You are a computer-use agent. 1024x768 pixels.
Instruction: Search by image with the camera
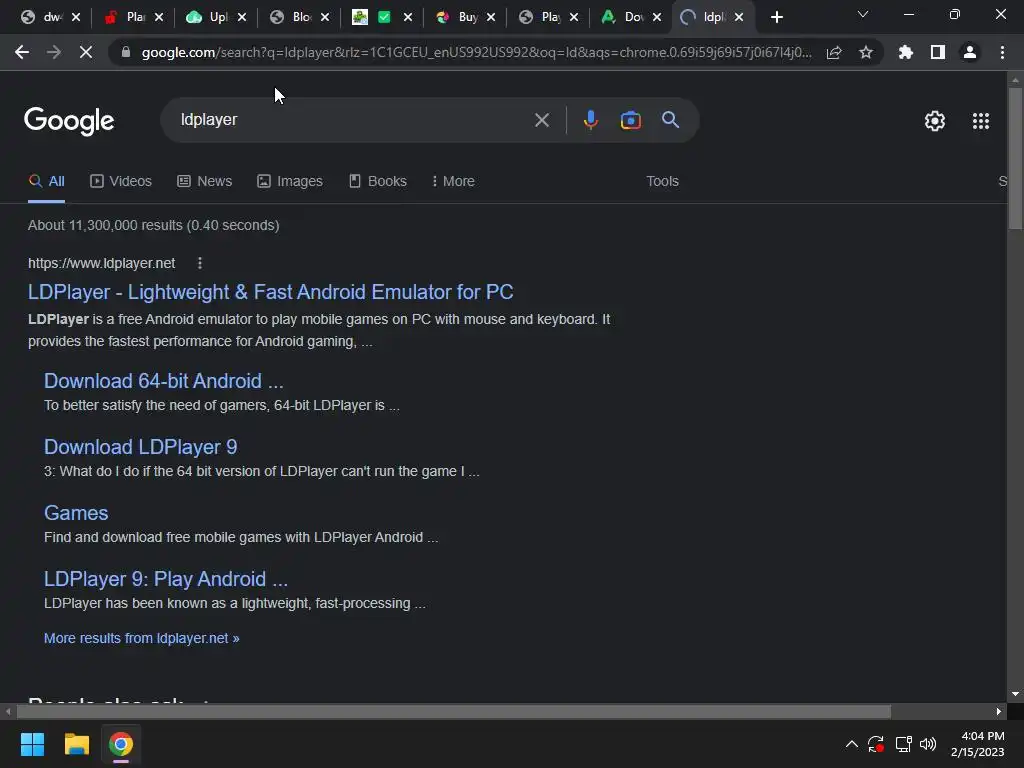(630, 120)
